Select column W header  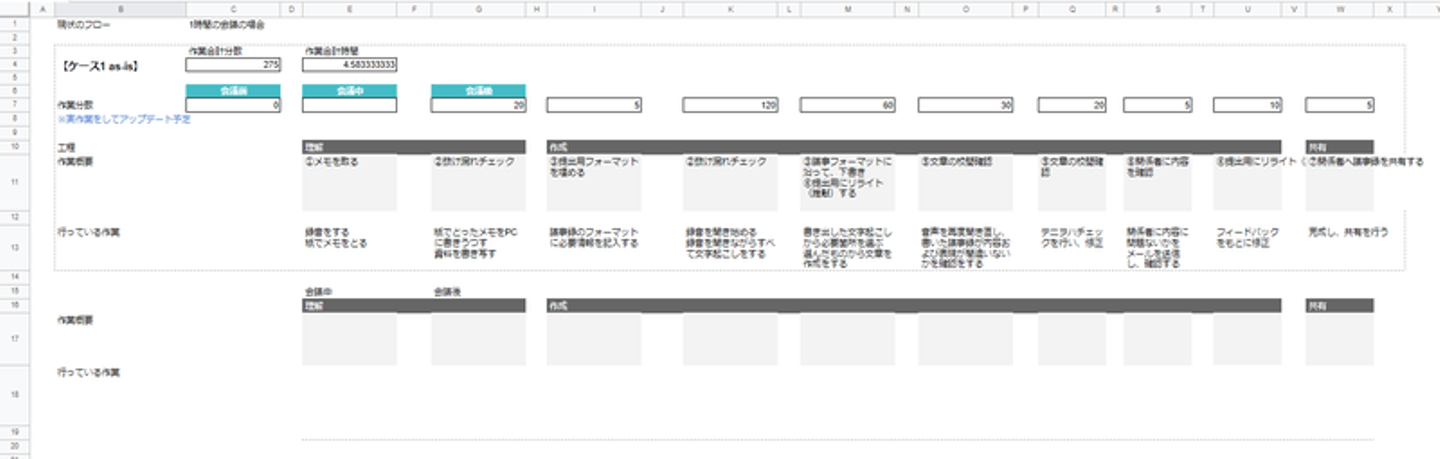coord(1340,9)
